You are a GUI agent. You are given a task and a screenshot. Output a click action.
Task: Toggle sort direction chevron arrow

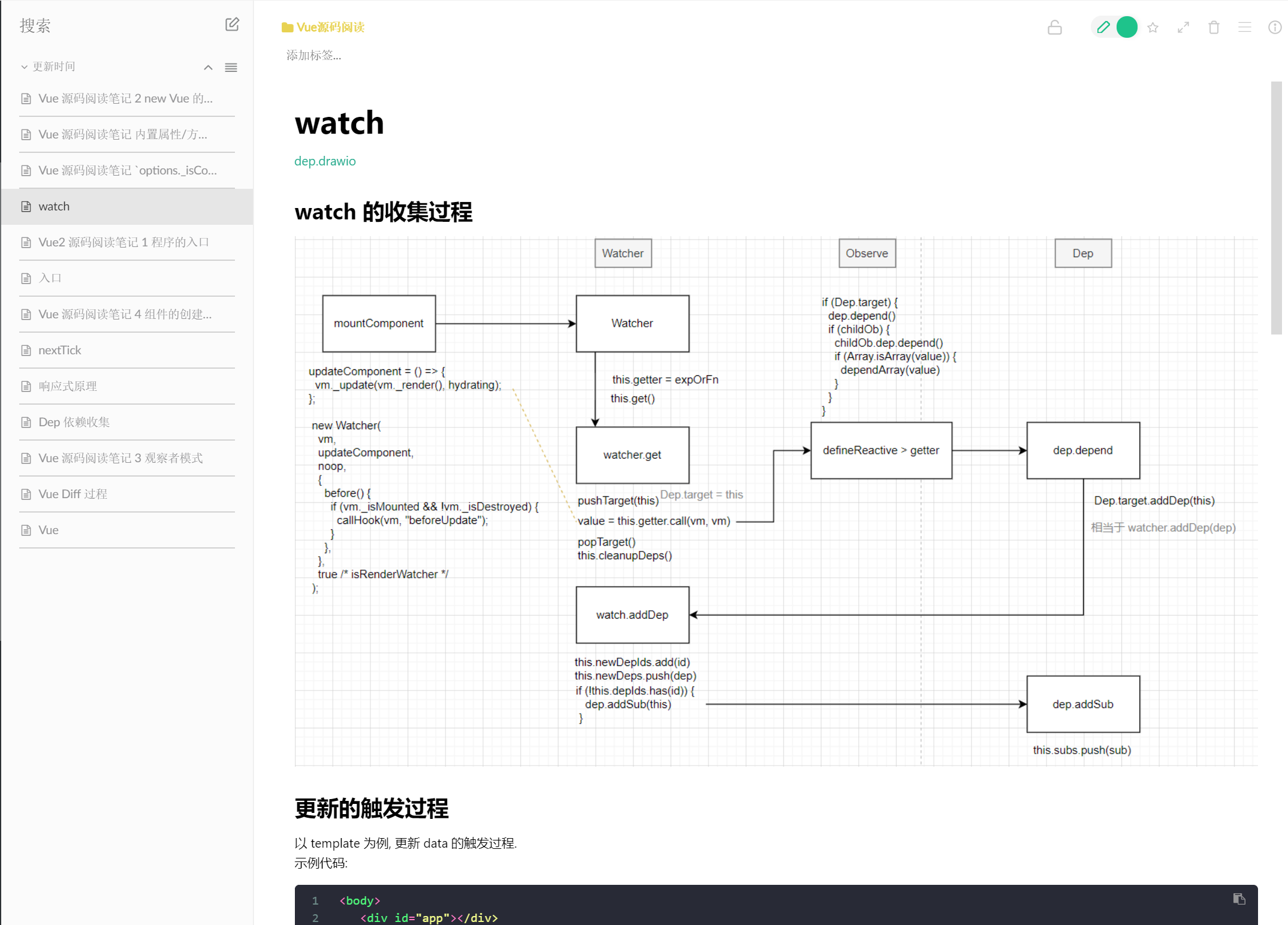[208, 67]
